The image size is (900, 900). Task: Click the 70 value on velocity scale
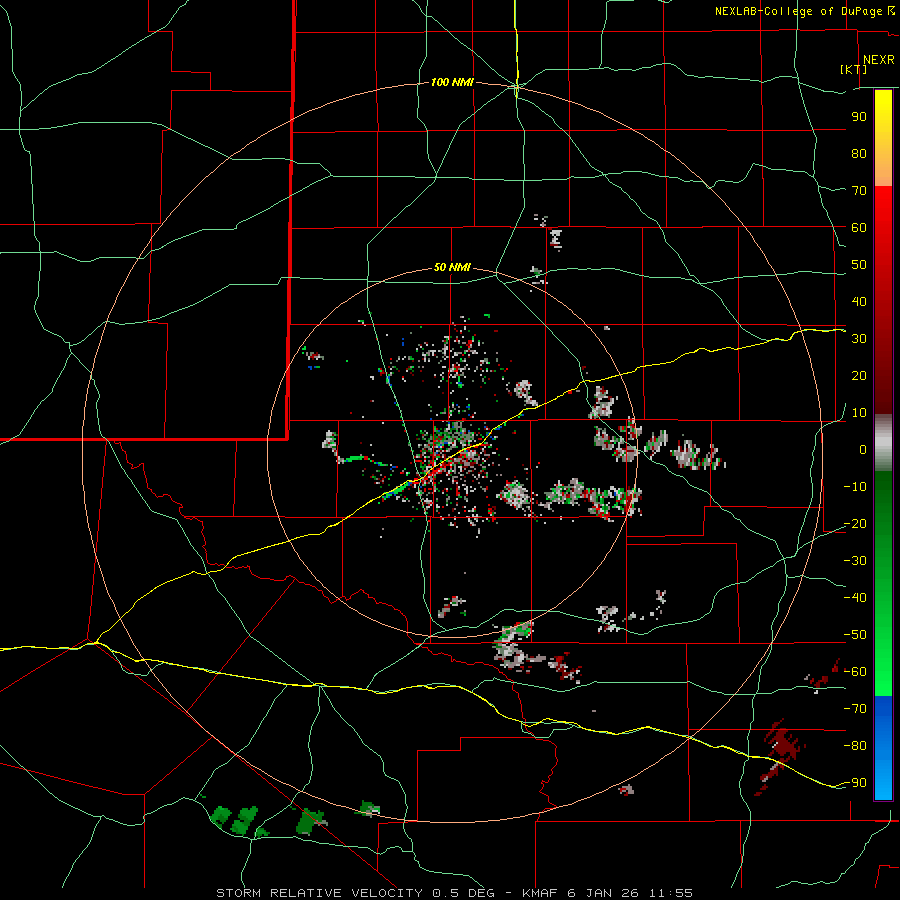click(x=859, y=191)
